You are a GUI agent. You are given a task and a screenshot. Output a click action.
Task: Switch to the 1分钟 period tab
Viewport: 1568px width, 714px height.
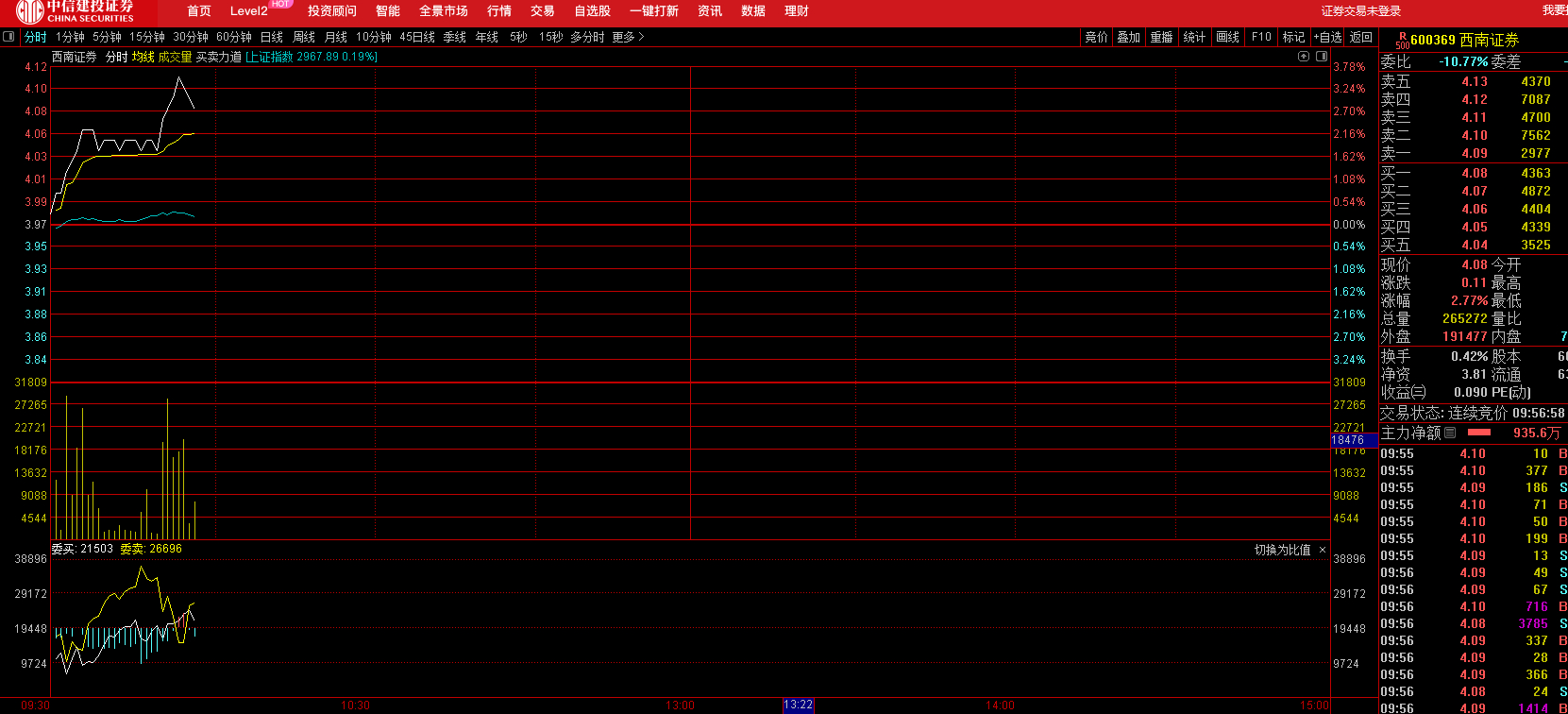pos(70,37)
